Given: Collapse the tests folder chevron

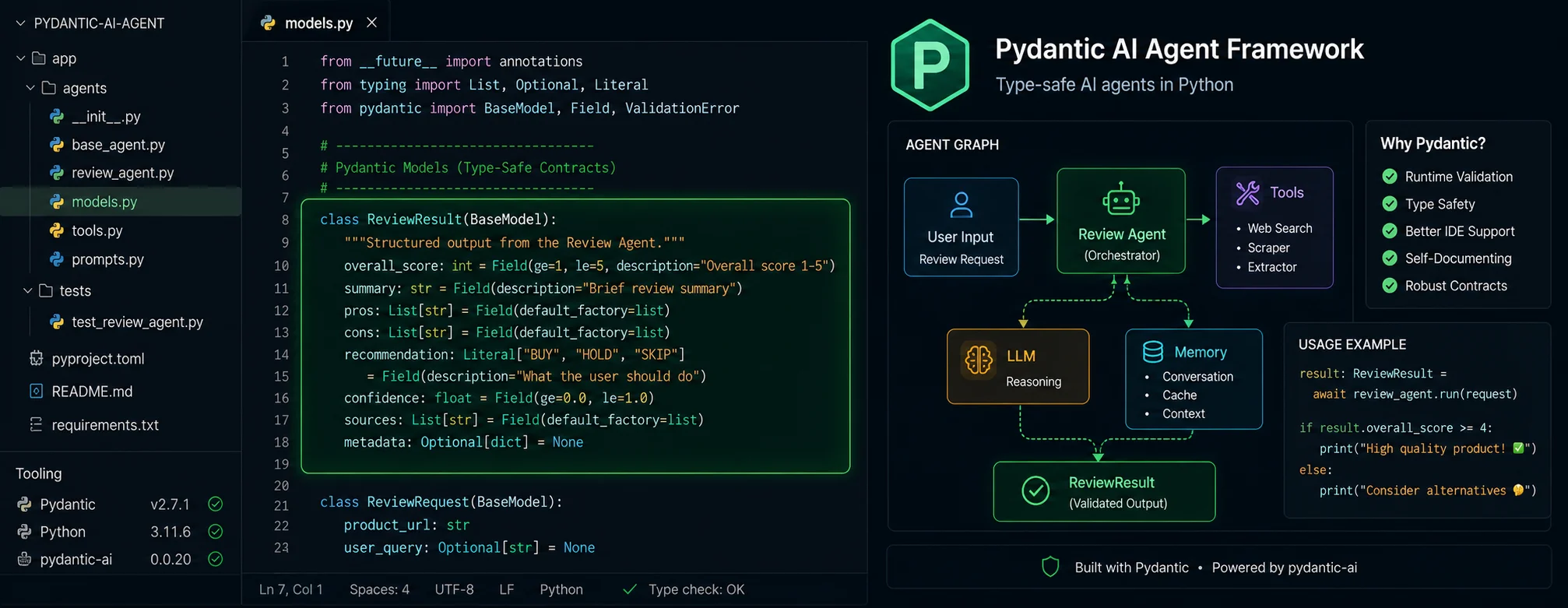Looking at the screenshot, I should [27, 290].
